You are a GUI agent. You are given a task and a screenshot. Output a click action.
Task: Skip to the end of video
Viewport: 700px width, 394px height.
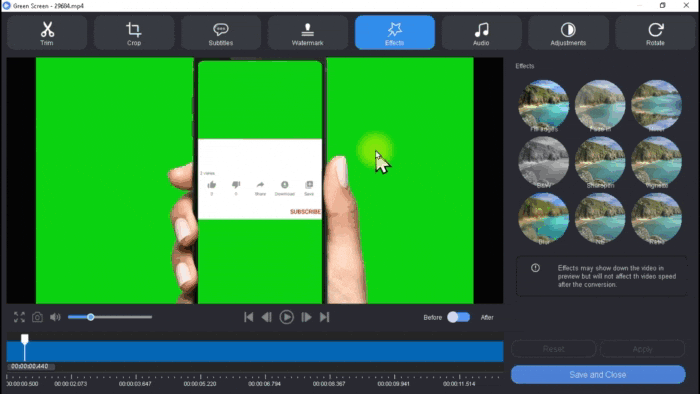325,317
